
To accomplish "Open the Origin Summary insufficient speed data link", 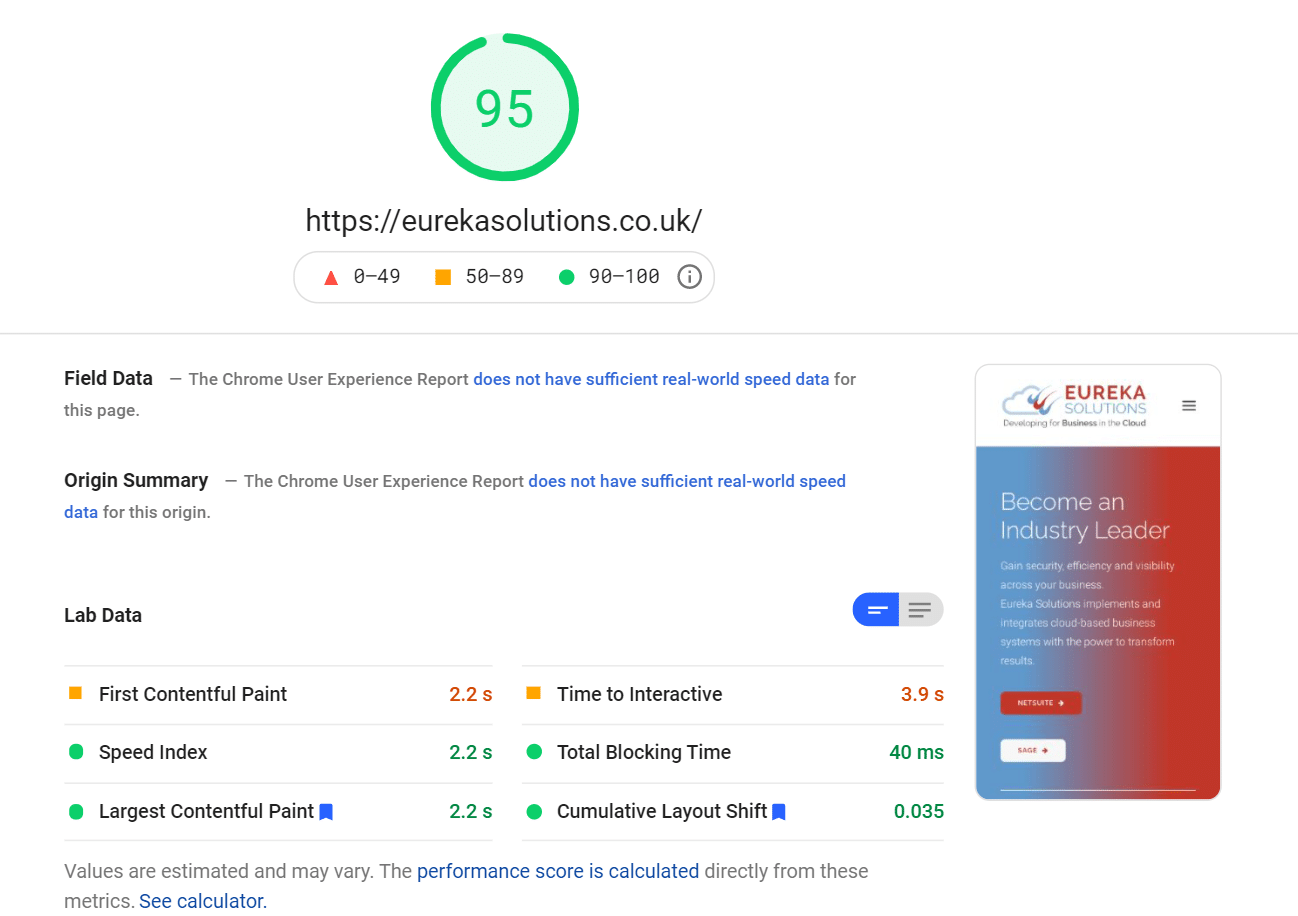I will click(x=686, y=481).
